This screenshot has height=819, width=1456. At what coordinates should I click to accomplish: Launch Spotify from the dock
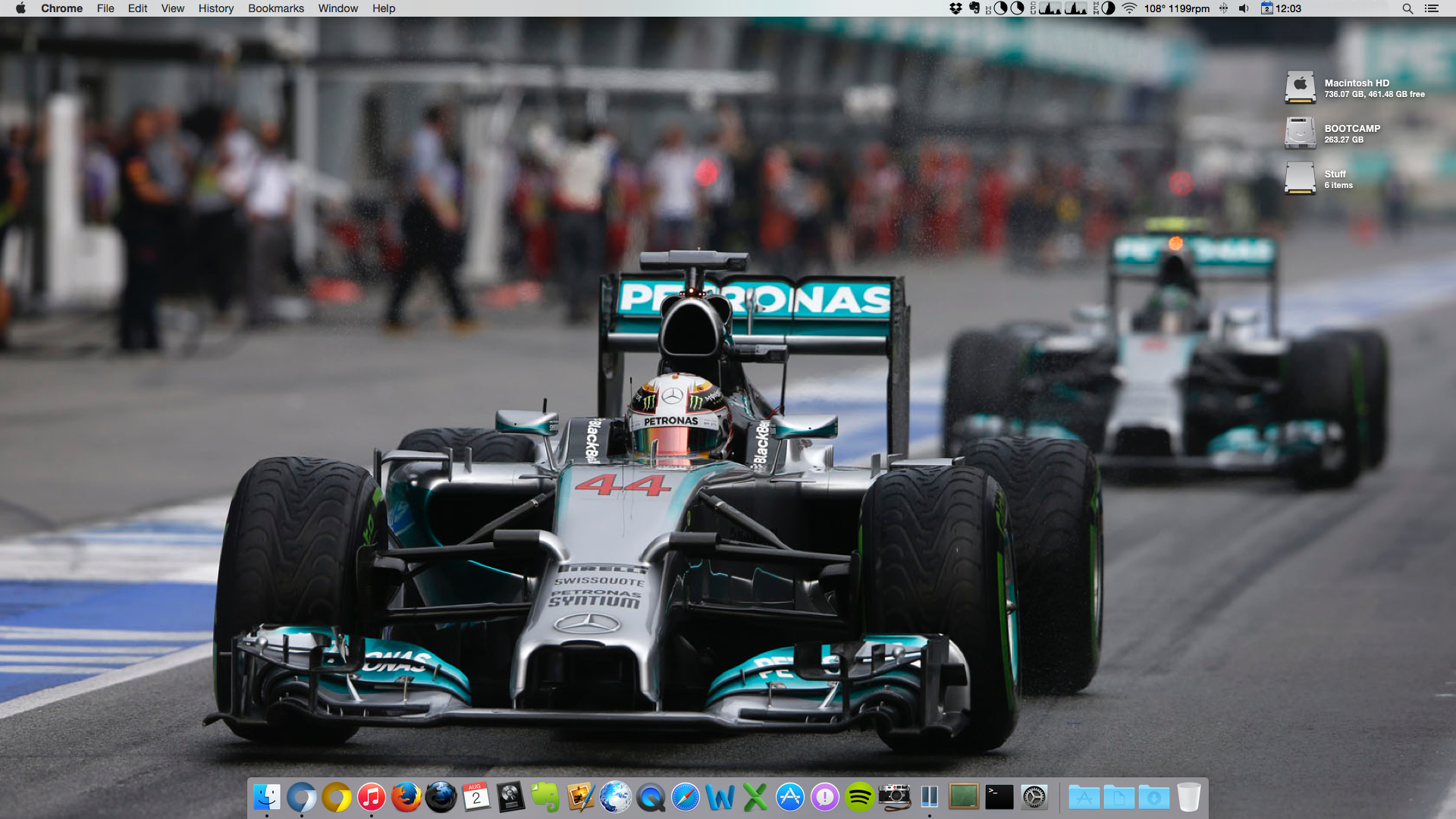click(x=860, y=797)
